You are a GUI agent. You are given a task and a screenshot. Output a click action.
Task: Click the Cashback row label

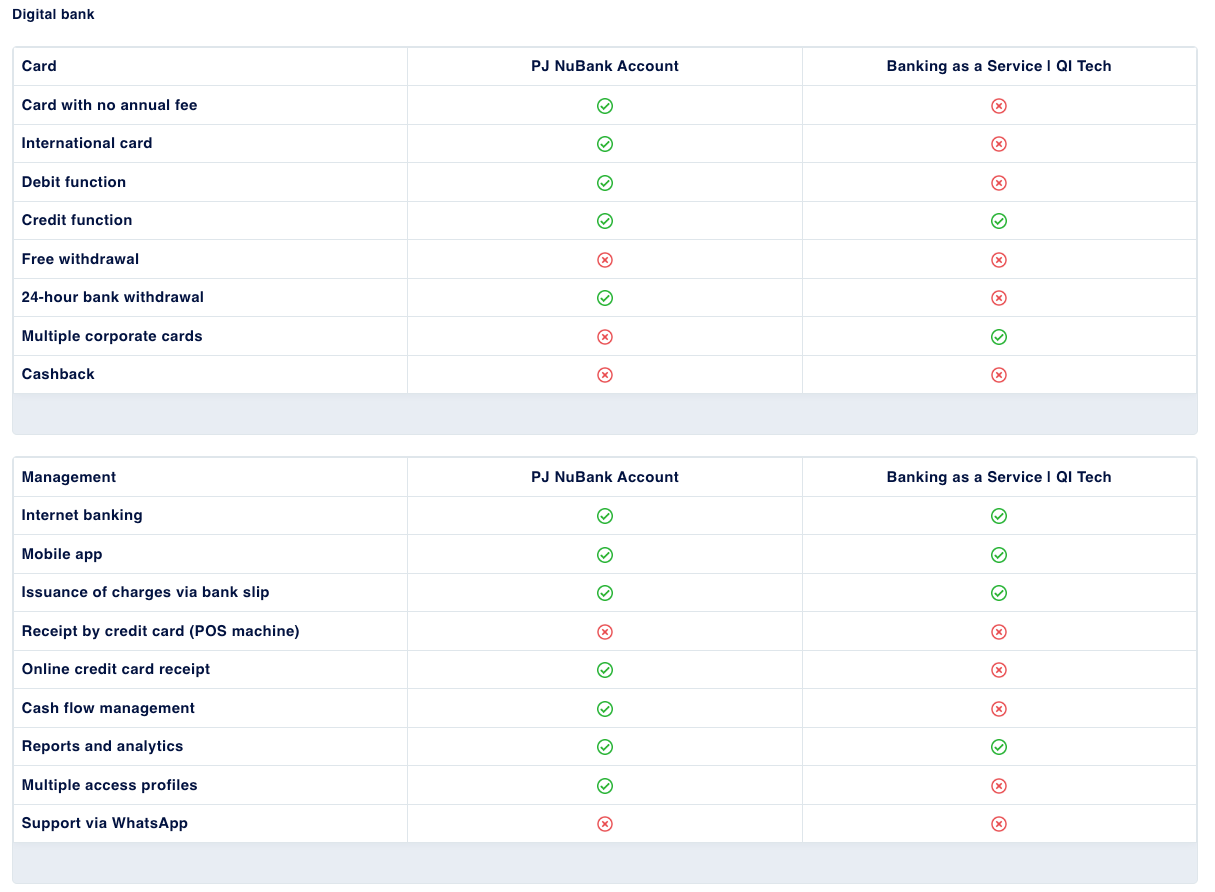pos(58,374)
